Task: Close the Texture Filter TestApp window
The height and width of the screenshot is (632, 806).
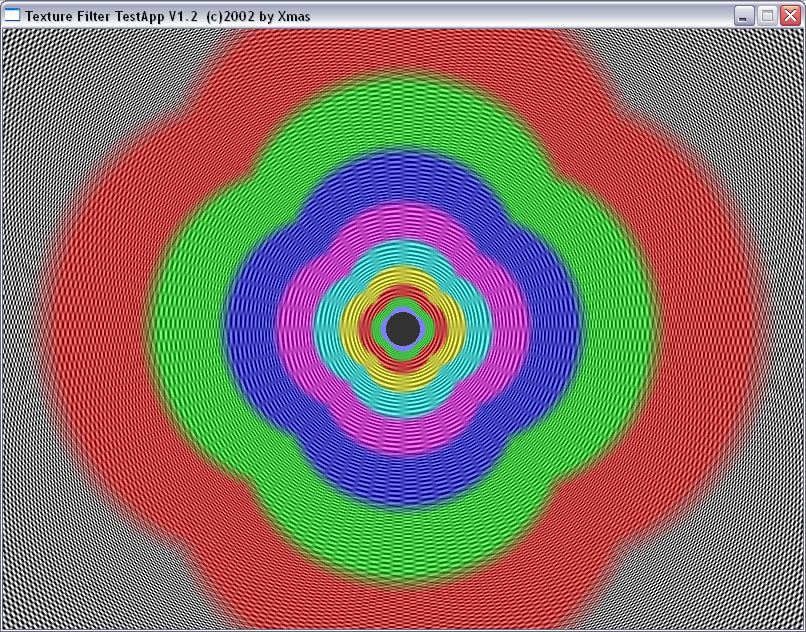Action: click(791, 16)
